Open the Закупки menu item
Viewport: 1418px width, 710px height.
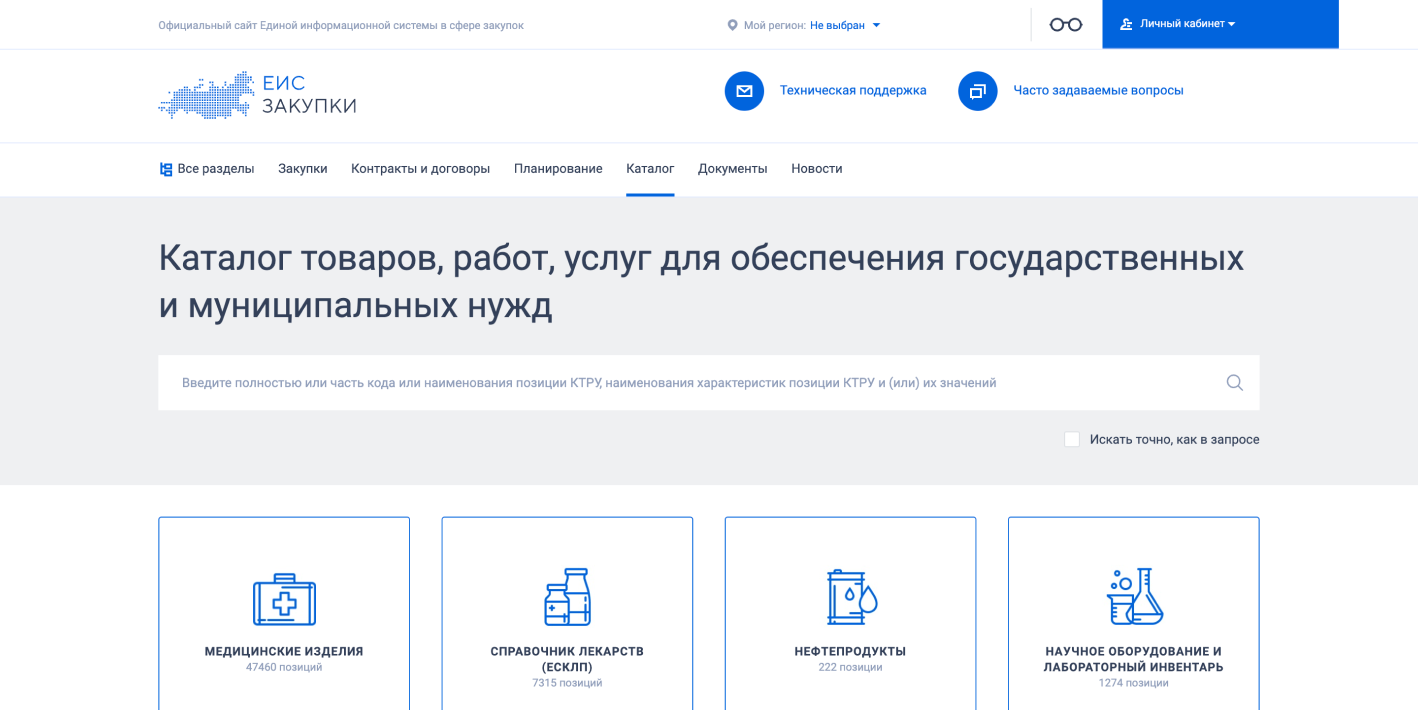pos(303,169)
